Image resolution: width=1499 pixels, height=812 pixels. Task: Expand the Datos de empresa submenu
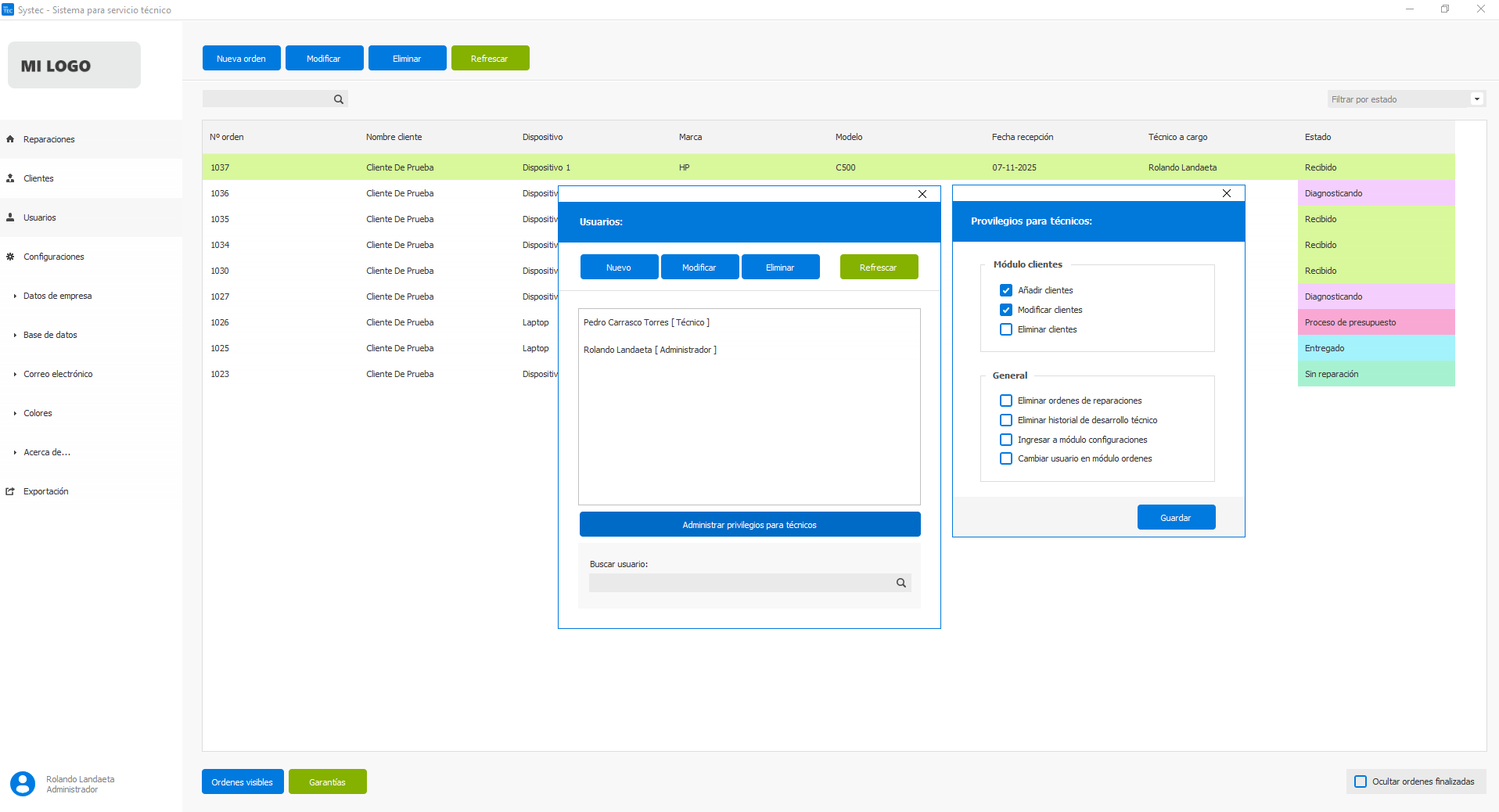(57, 296)
